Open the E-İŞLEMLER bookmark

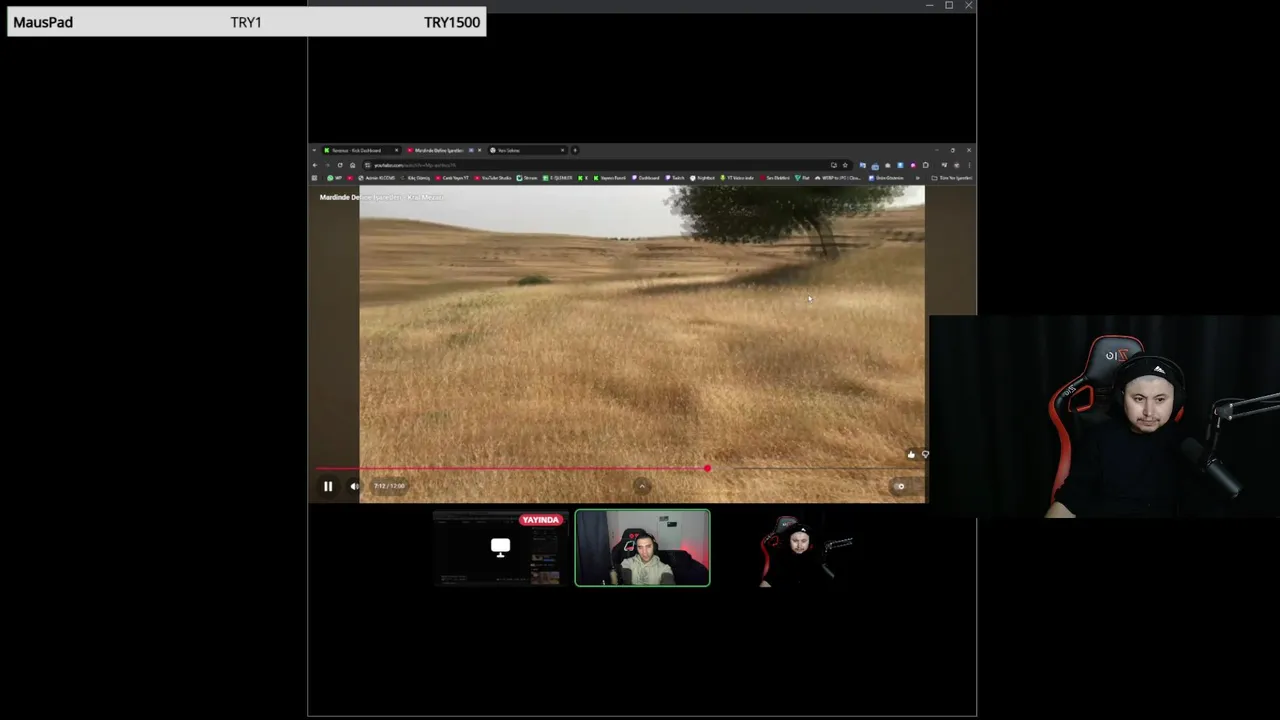click(558, 178)
